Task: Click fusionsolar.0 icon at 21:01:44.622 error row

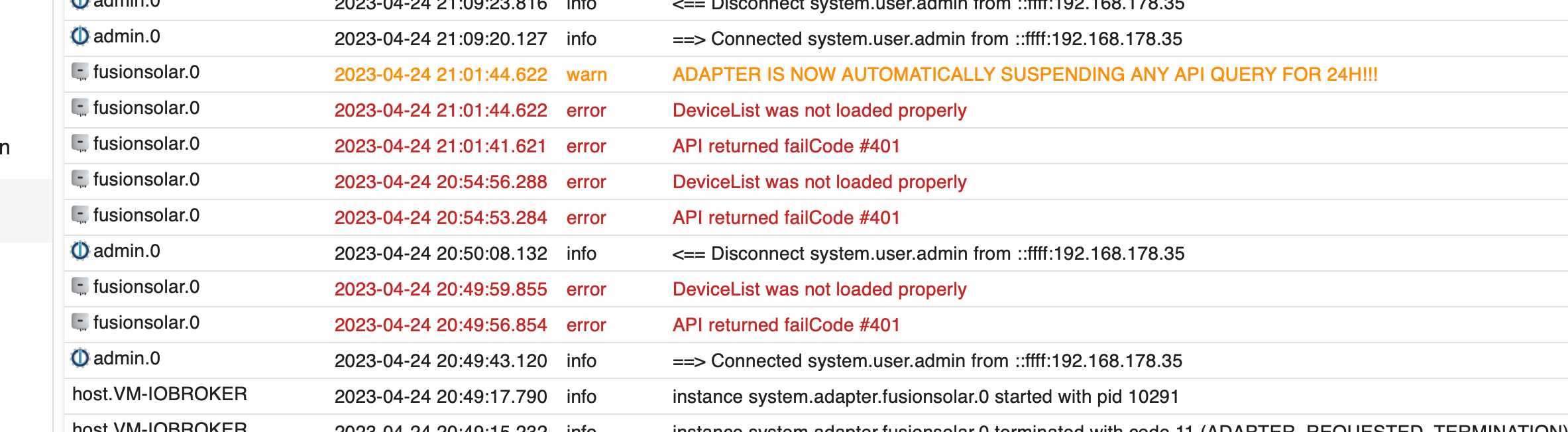Action: (x=80, y=107)
